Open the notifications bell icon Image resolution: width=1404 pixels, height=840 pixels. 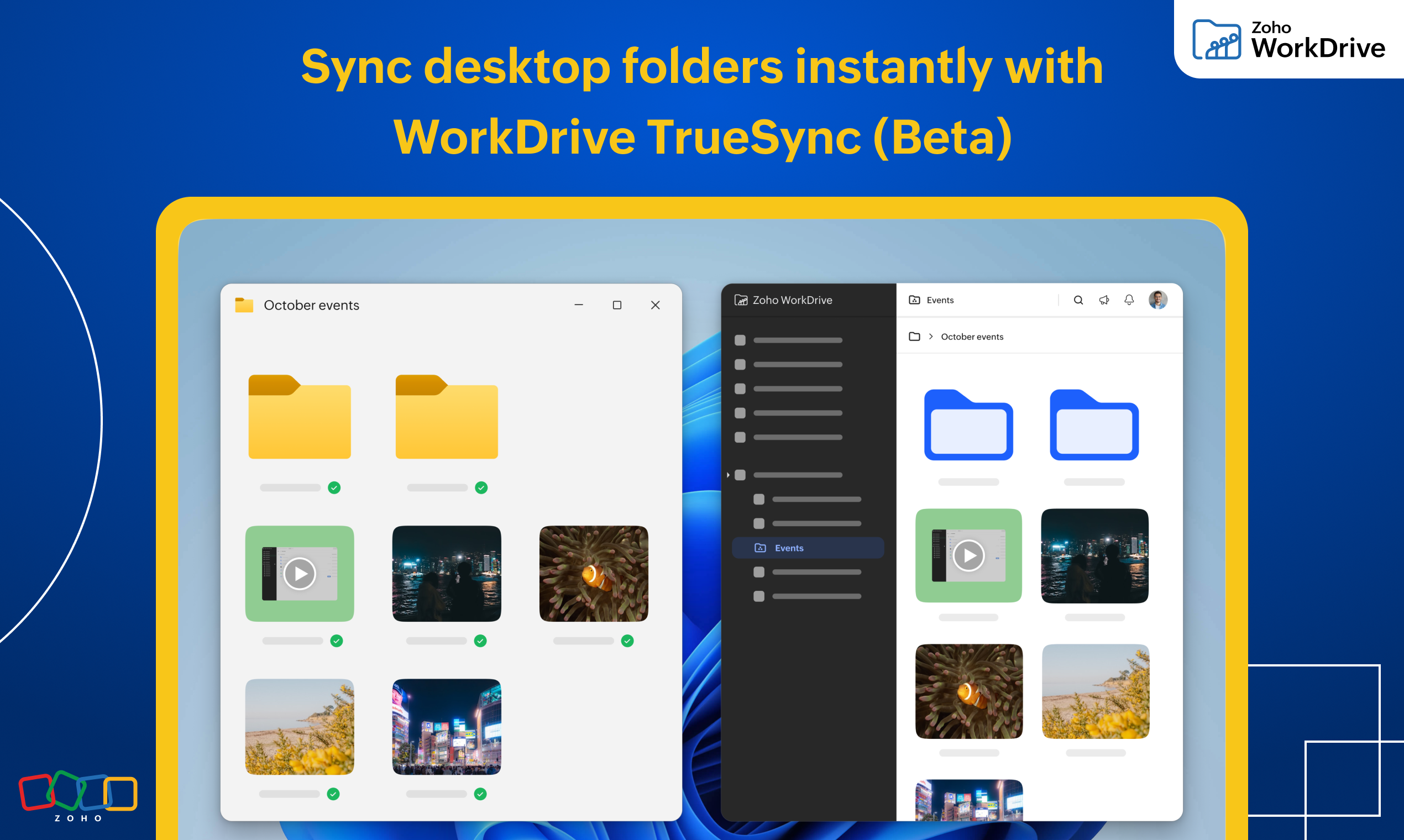[x=1129, y=300]
